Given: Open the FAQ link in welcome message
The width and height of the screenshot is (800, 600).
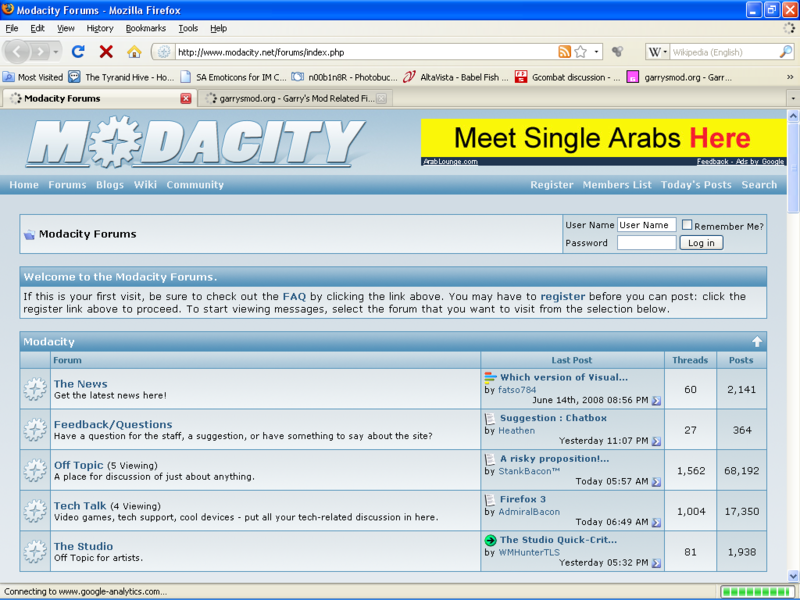Looking at the screenshot, I should coord(294,296).
